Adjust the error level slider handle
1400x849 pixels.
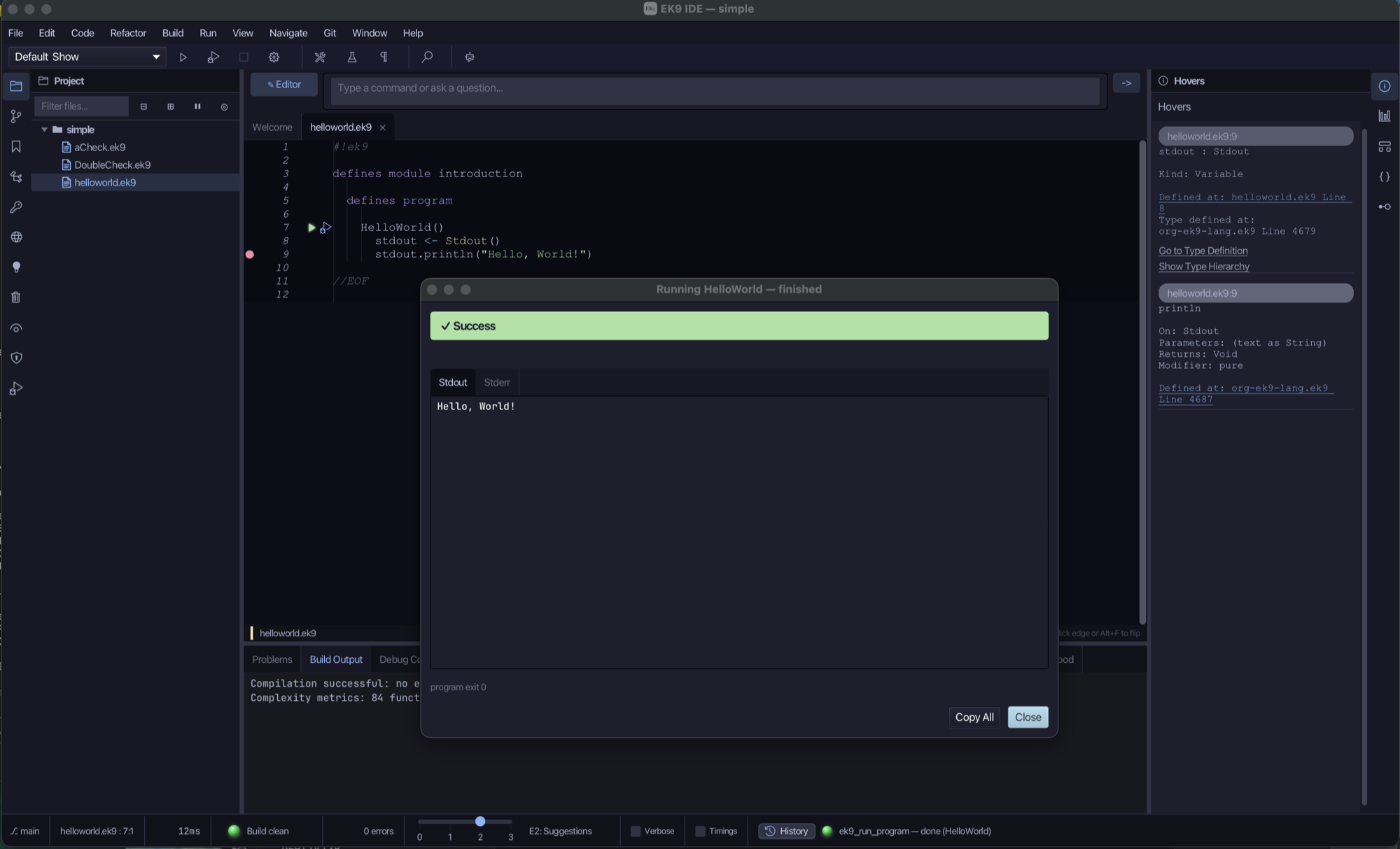[480, 821]
